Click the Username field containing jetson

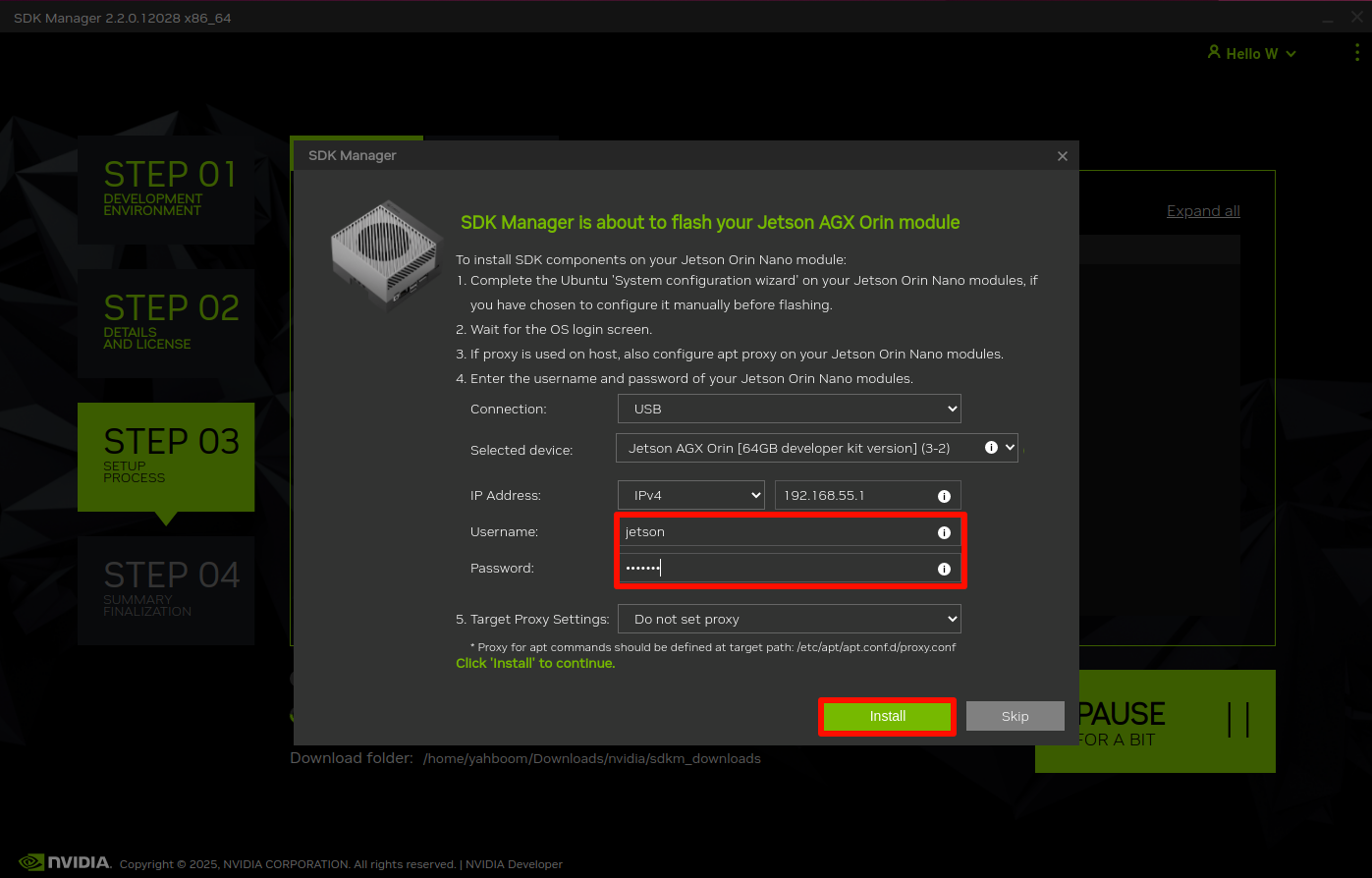coord(791,532)
